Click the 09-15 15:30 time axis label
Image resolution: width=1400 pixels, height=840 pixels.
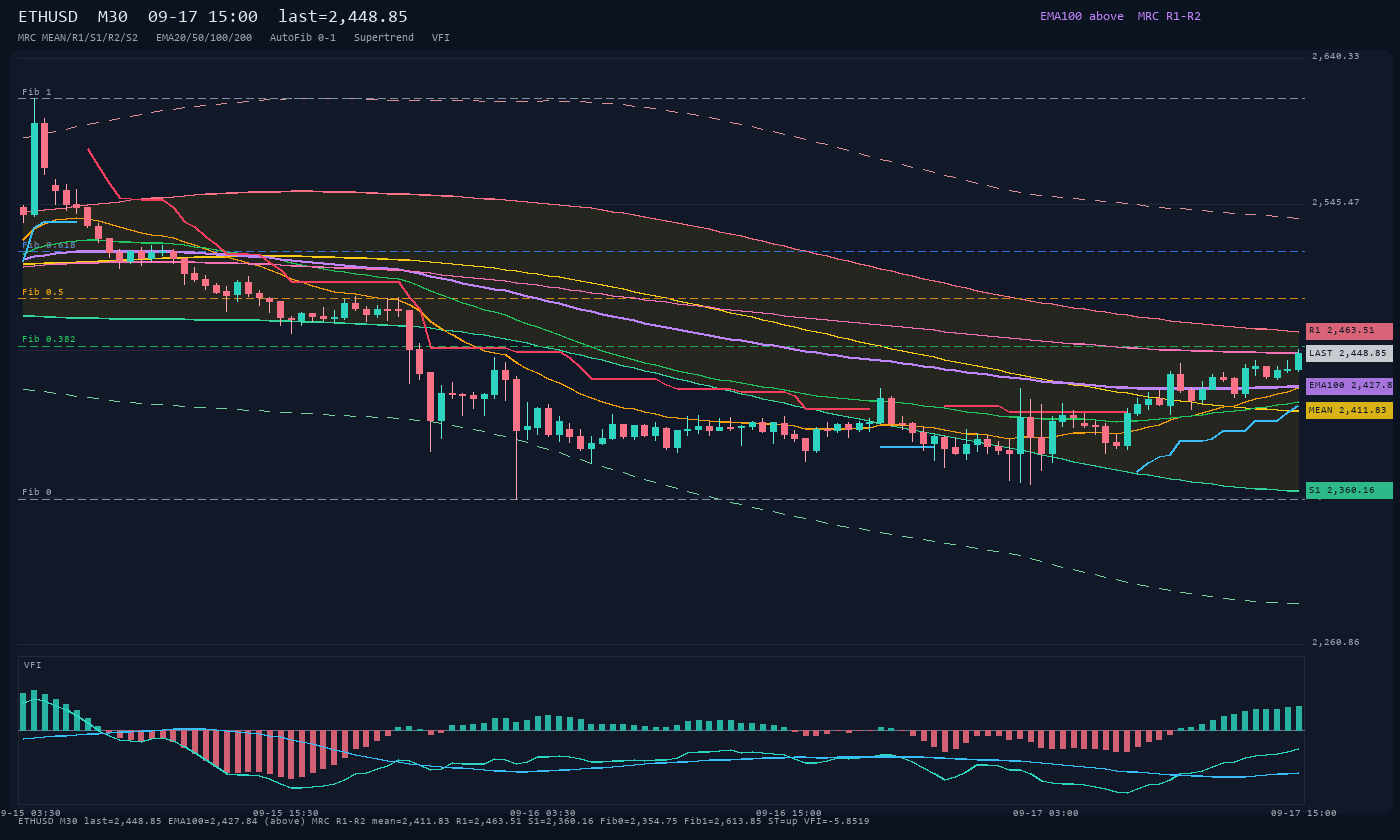coord(286,813)
